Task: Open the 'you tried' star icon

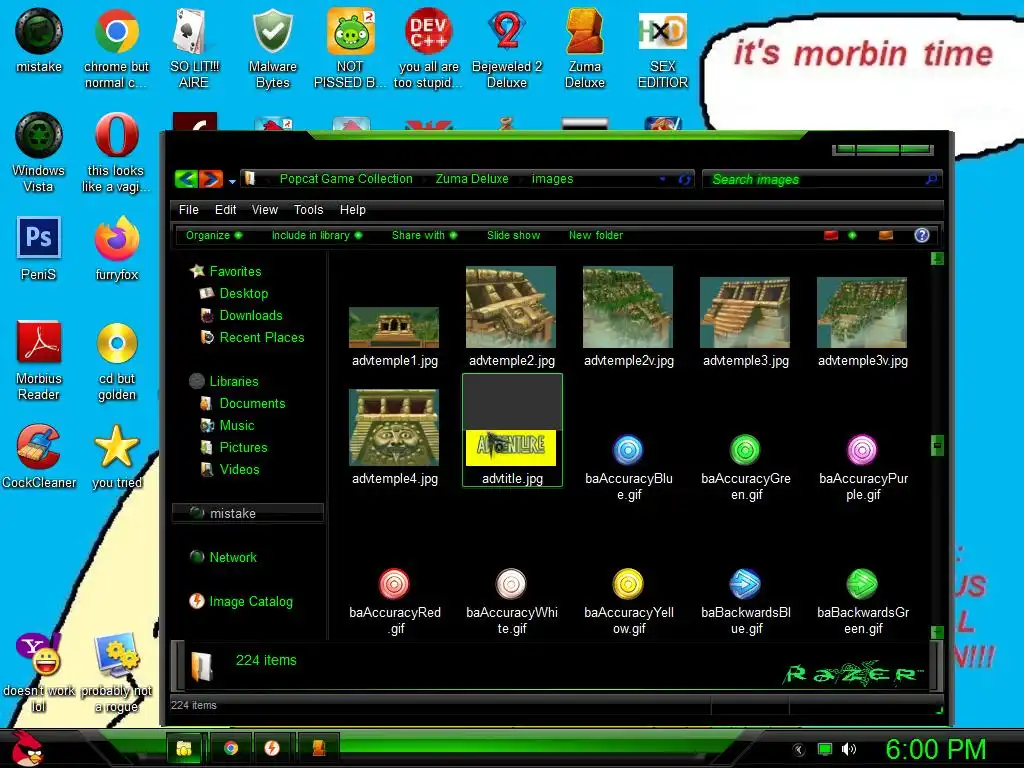Action: pos(116,456)
